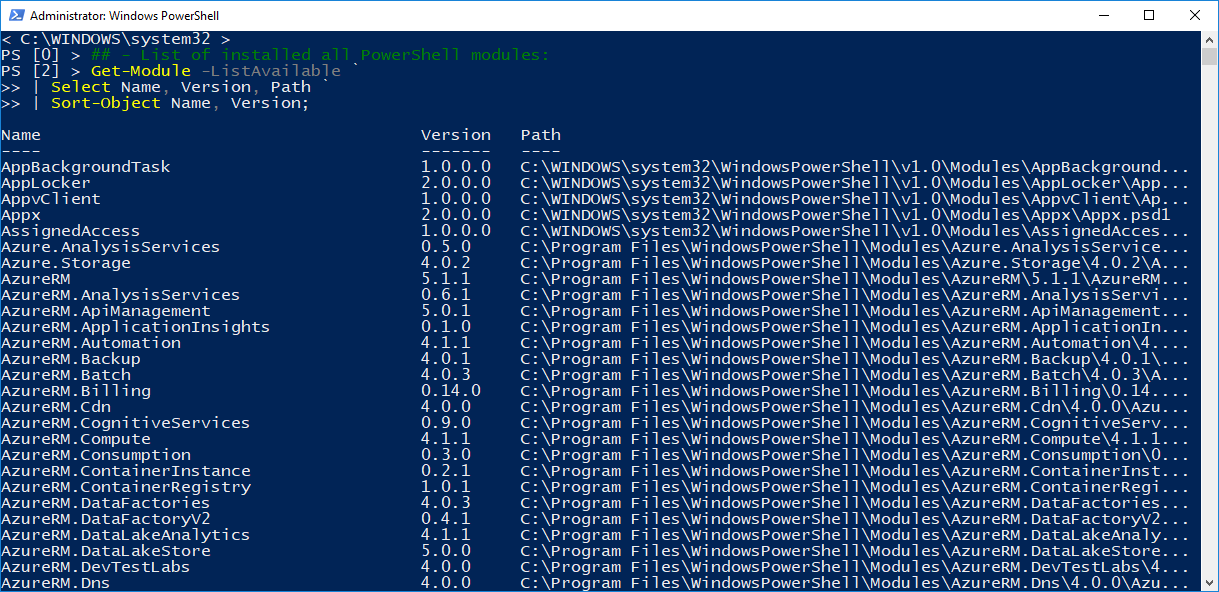Click version 0.14.0 of AzureRM.Billing
Screen dimensions: 1219x592
[451, 391]
